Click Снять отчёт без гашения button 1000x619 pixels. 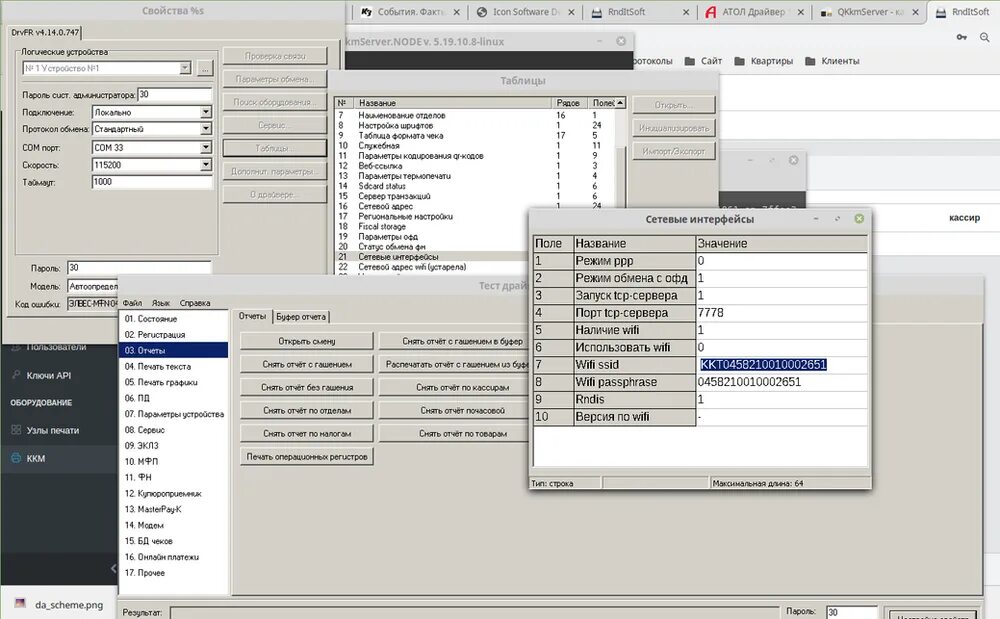[x=307, y=387]
